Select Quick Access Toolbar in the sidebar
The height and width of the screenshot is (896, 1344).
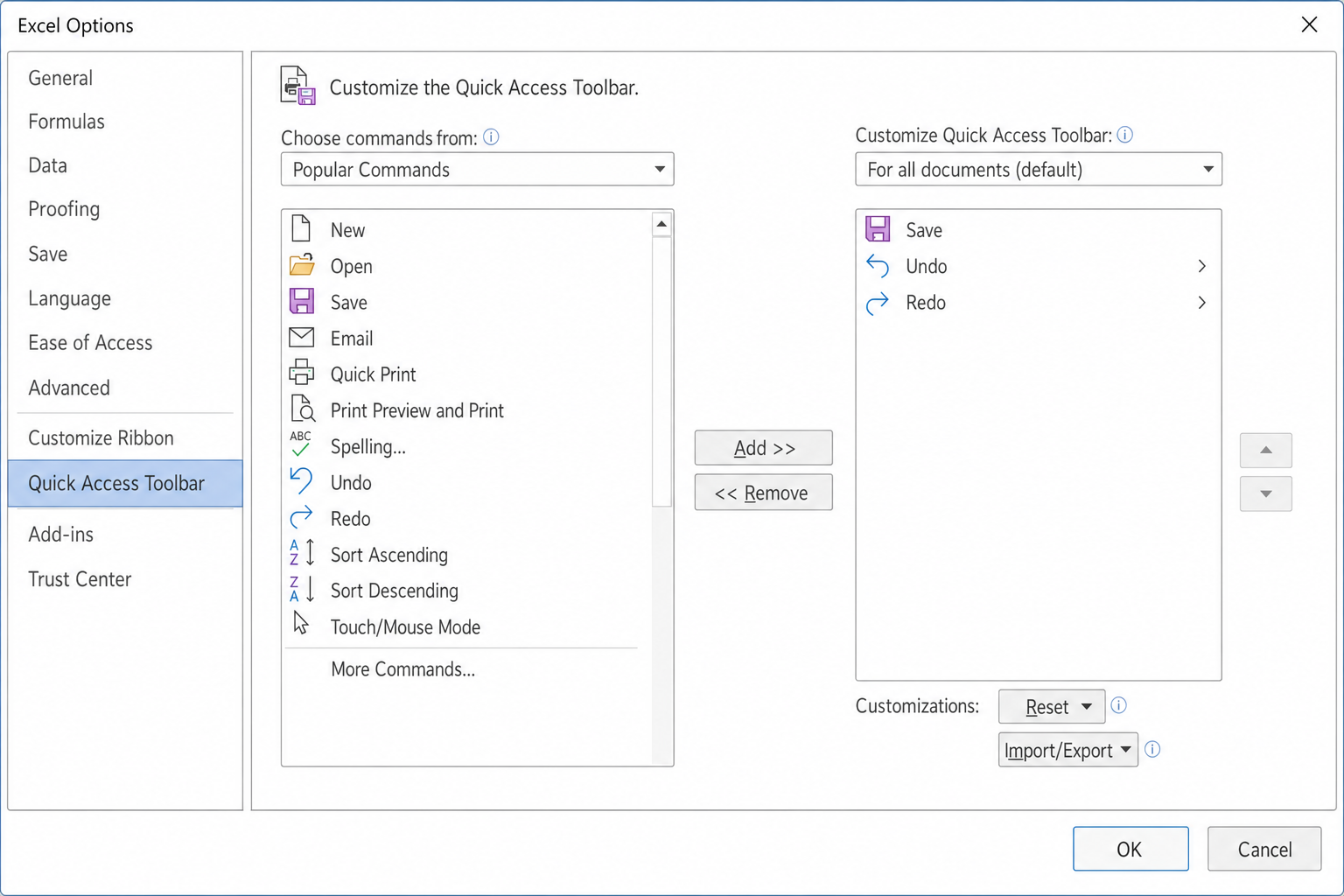point(125,483)
